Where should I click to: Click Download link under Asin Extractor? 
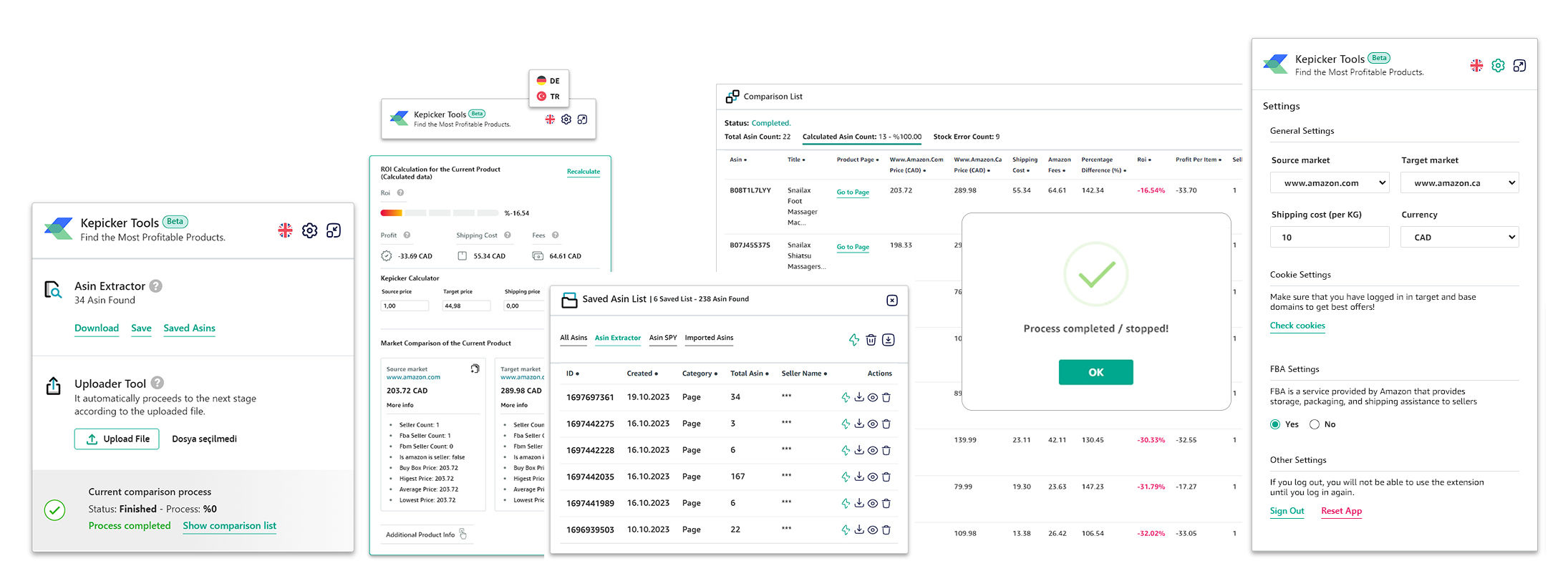[x=97, y=328]
